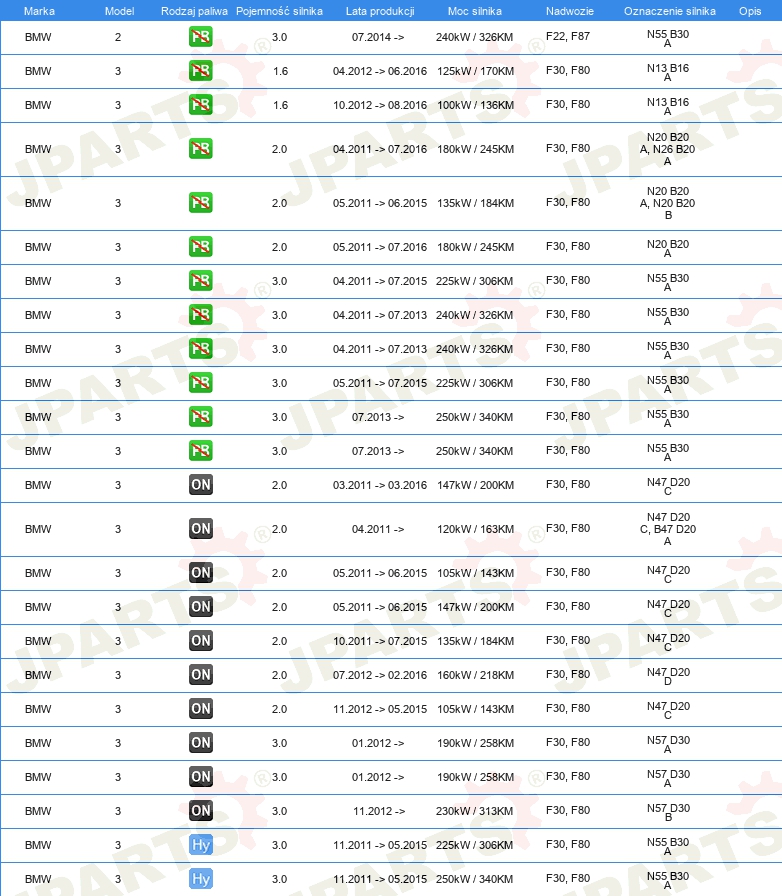
Task: Select the date cell 05.2011 -> 07.2016
Action: coord(380,247)
